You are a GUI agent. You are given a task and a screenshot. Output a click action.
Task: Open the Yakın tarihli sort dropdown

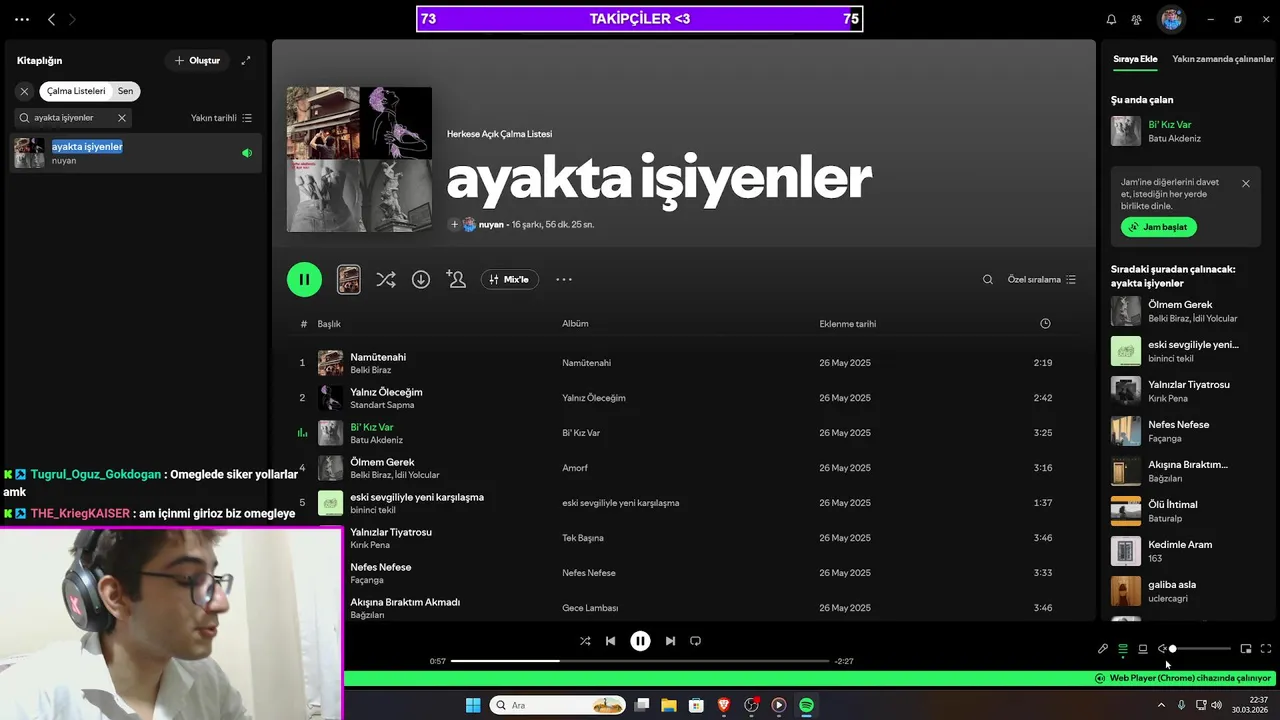221,118
